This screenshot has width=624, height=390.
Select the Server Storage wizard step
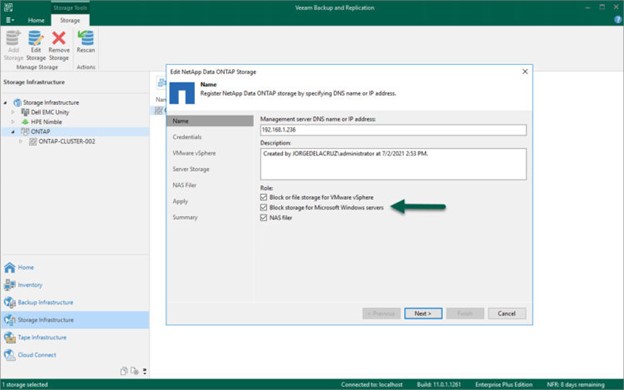pos(191,169)
